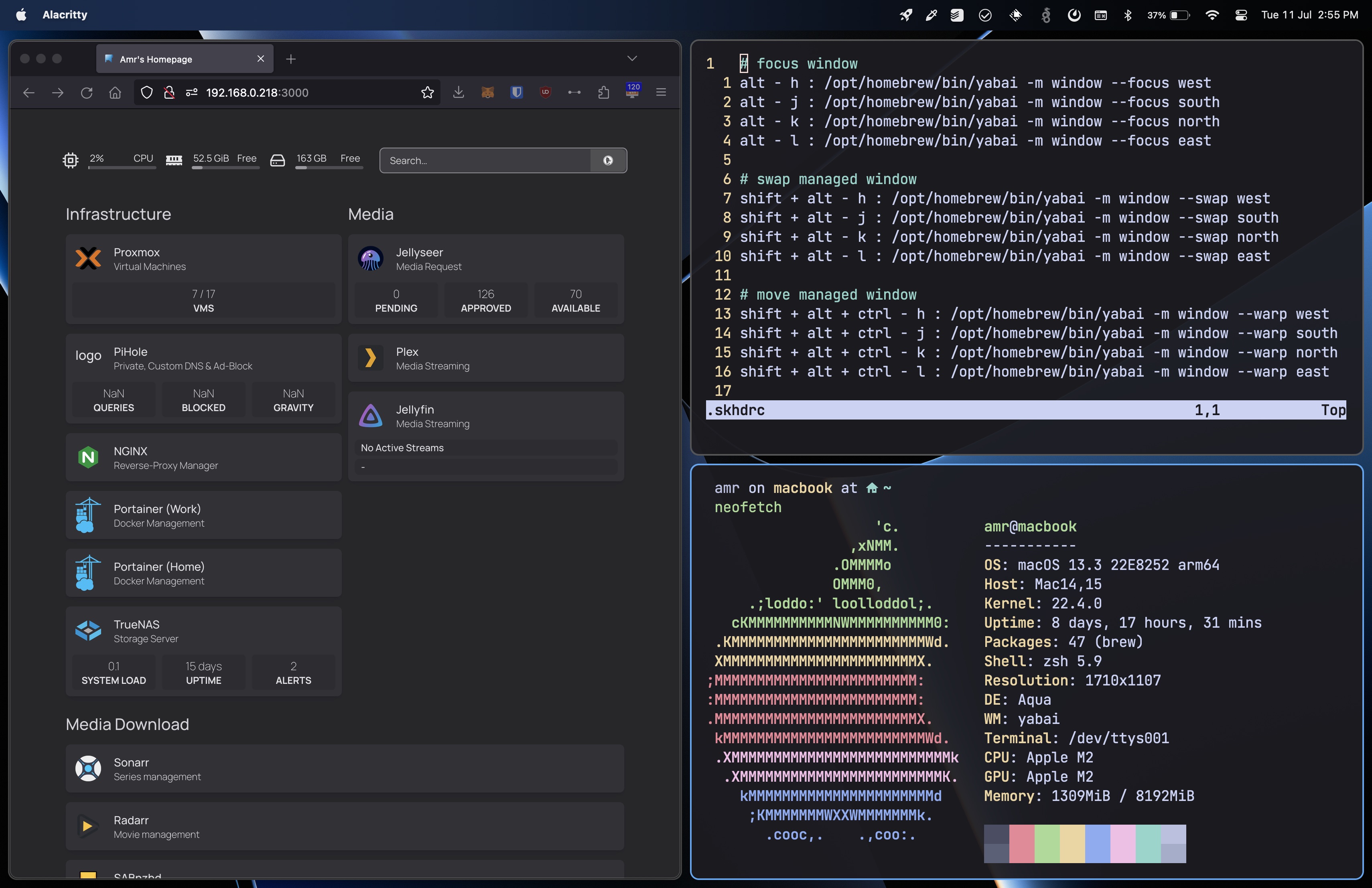Screen dimensions: 1372x888
Task: Click the TrueNAS 2 ALERTS stat
Action: [293, 673]
